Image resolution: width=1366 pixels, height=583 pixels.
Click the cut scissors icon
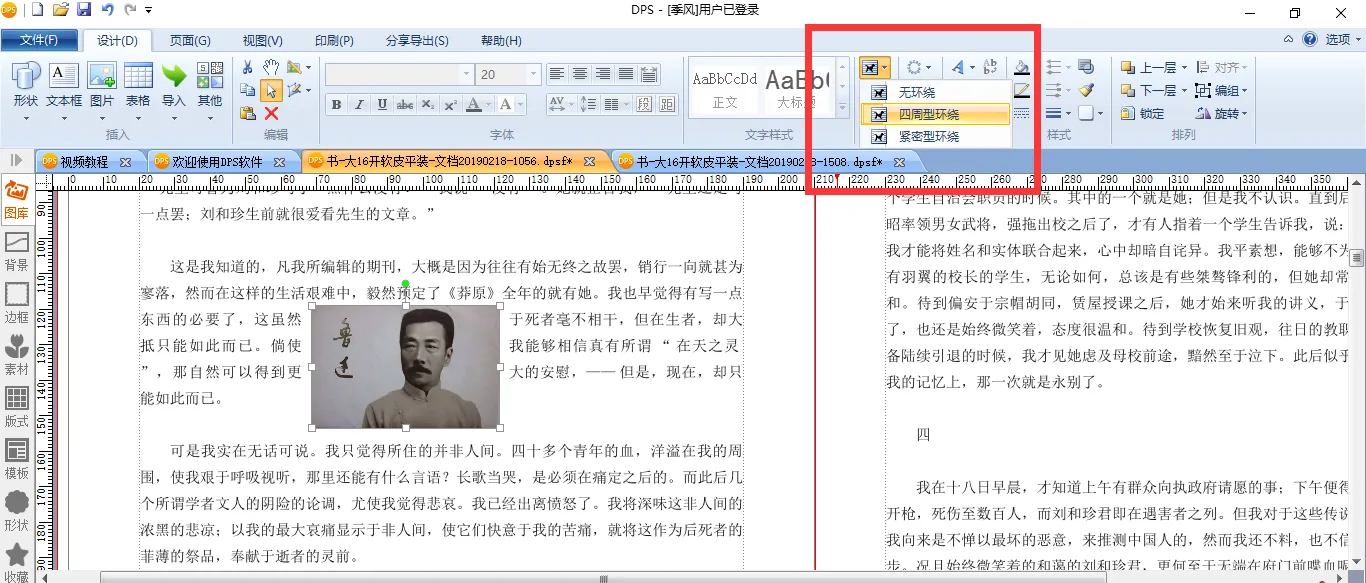[247, 67]
